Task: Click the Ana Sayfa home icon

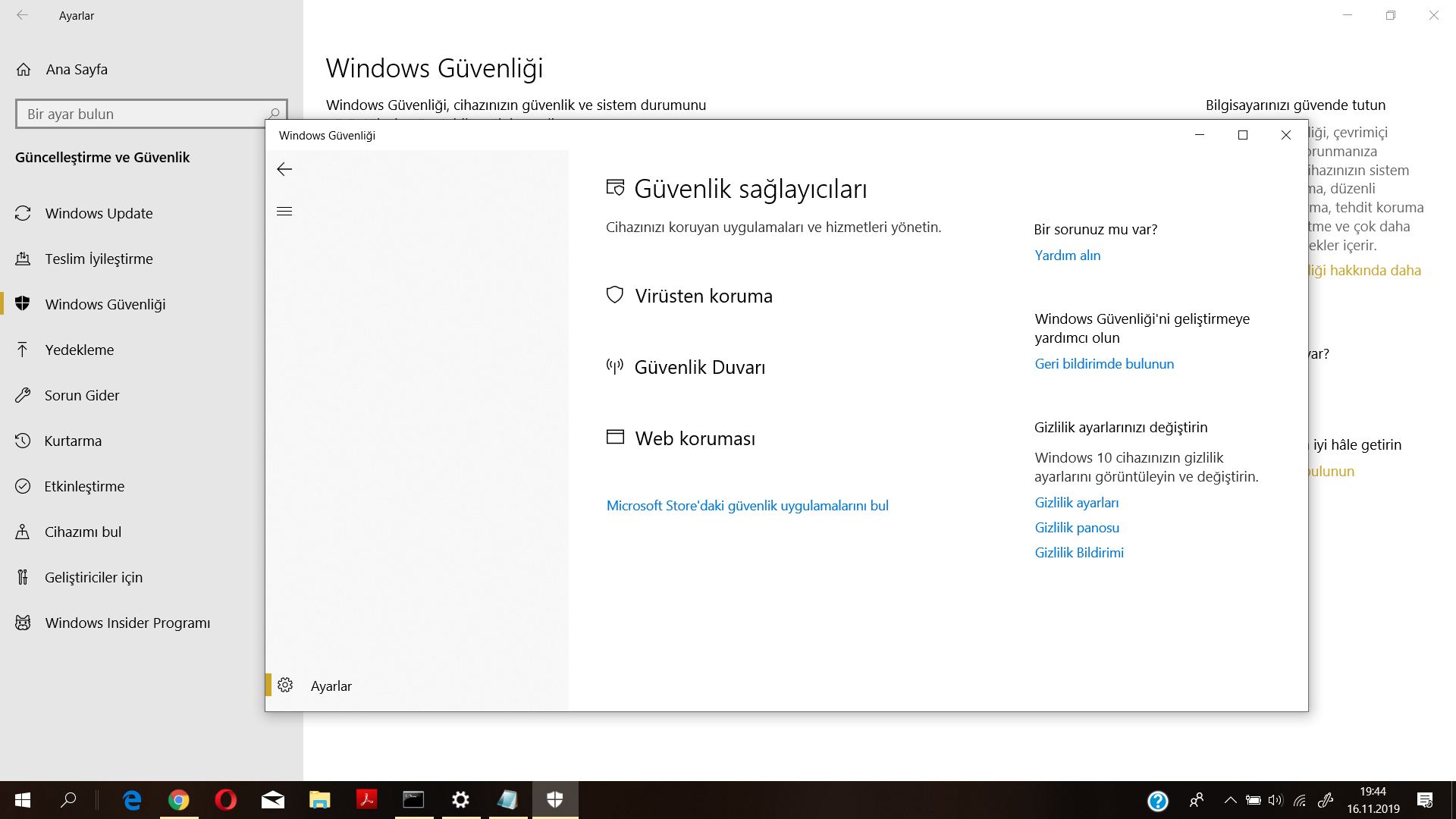Action: (x=24, y=70)
